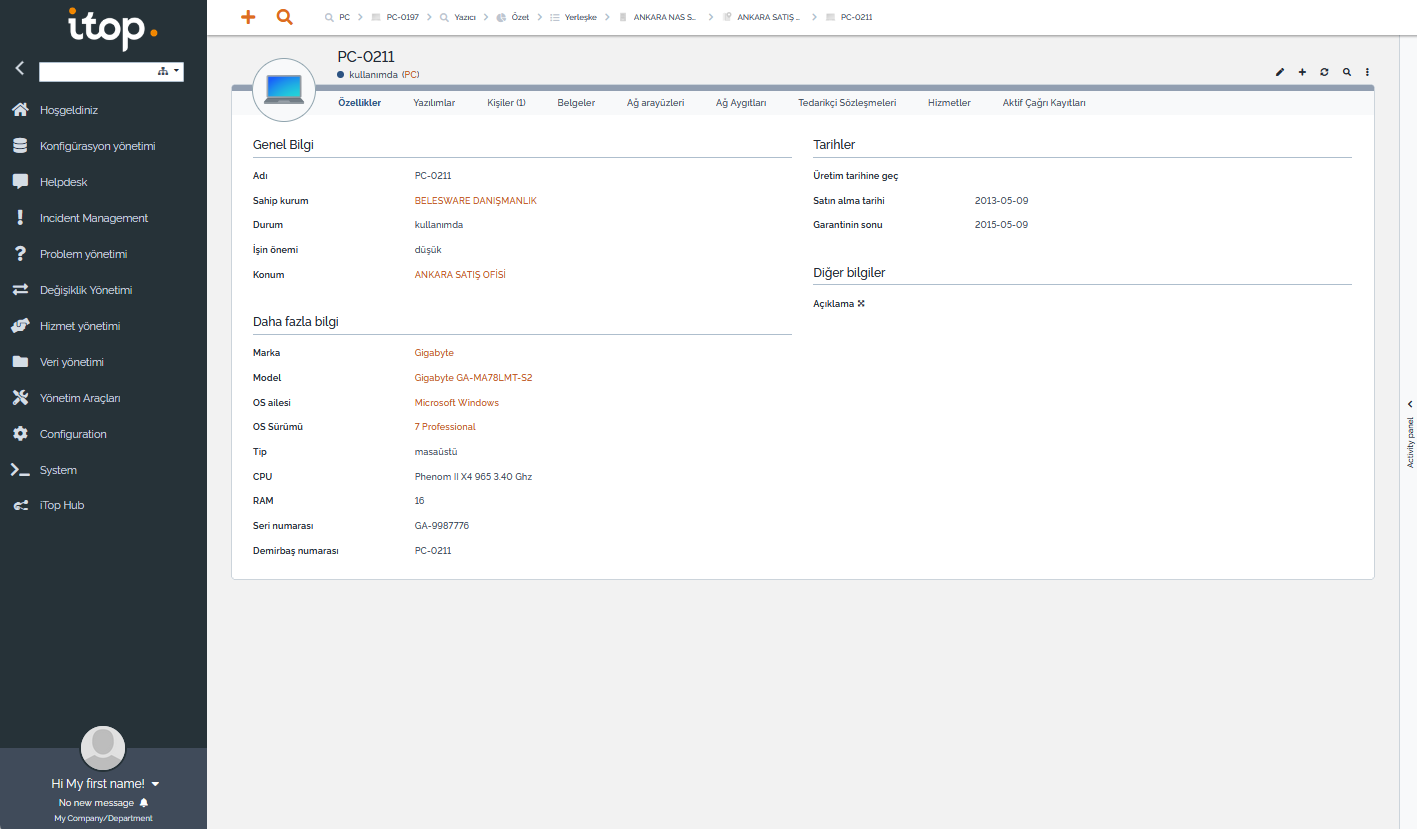The height and width of the screenshot is (829, 1417).
Task: Click the refresh icon in object header
Action: [x=1324, y=72]
